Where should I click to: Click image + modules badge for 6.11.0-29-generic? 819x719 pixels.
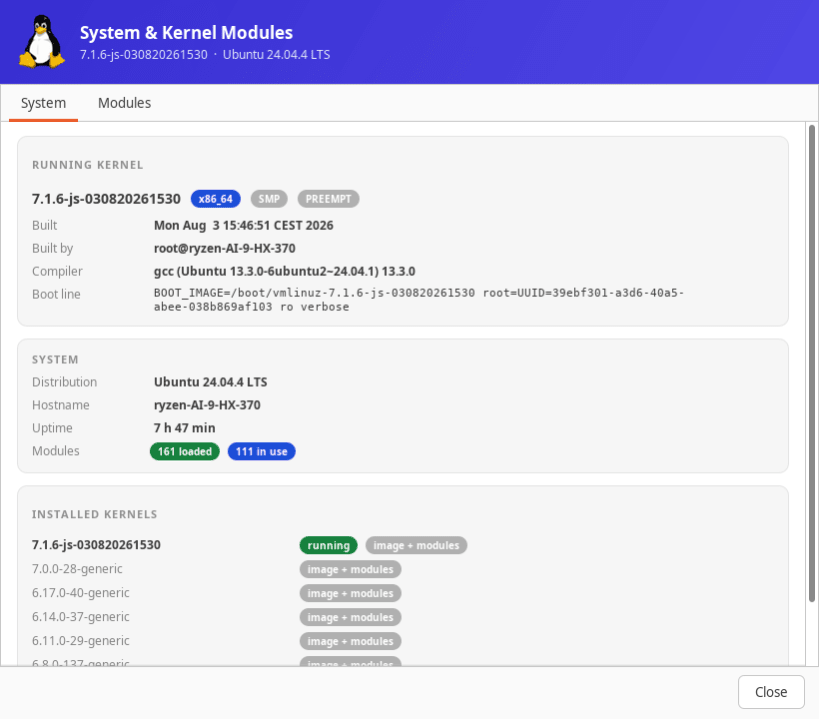pos(350,641)
